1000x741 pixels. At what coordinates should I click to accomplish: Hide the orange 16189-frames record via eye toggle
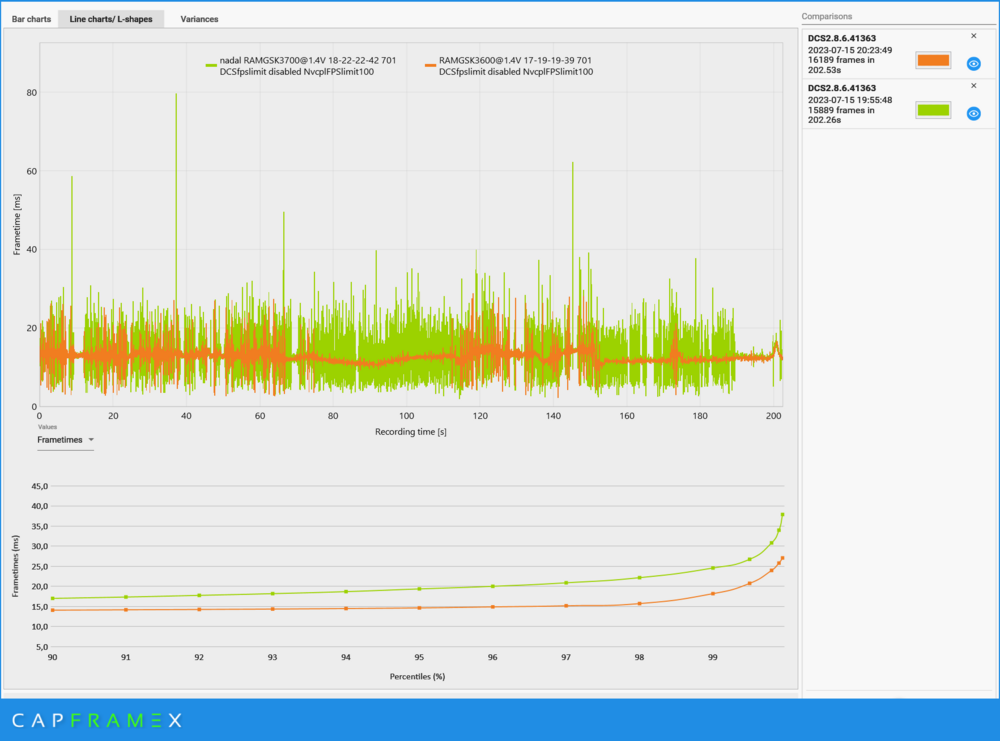(x=973, y=62)
